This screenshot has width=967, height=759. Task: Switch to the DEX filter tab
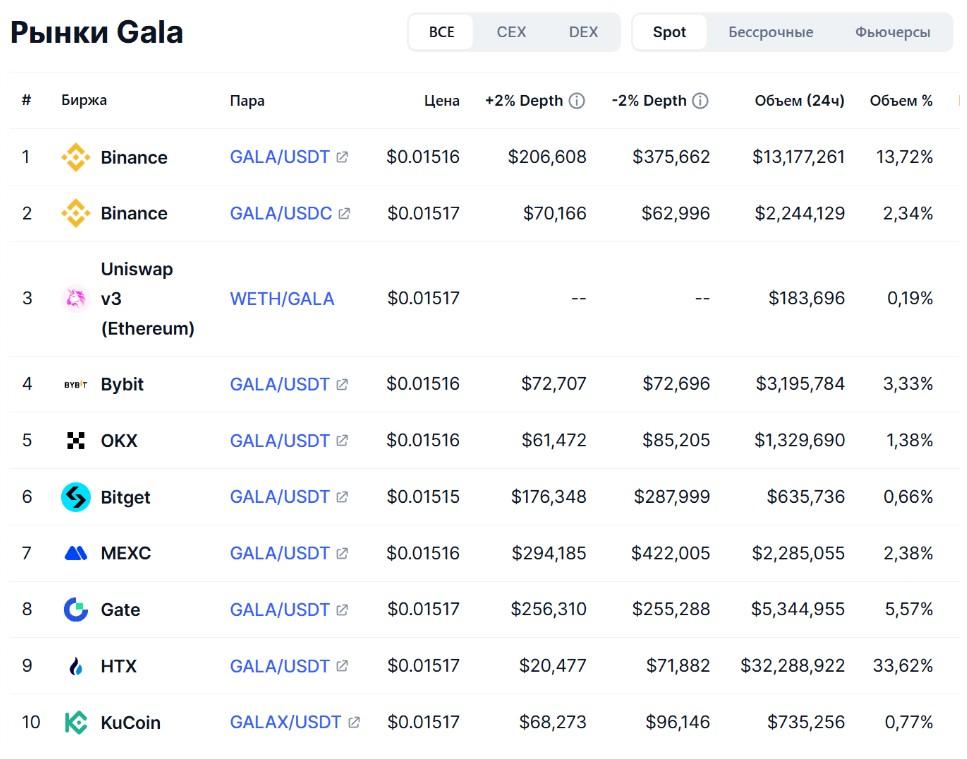(583, 32)
